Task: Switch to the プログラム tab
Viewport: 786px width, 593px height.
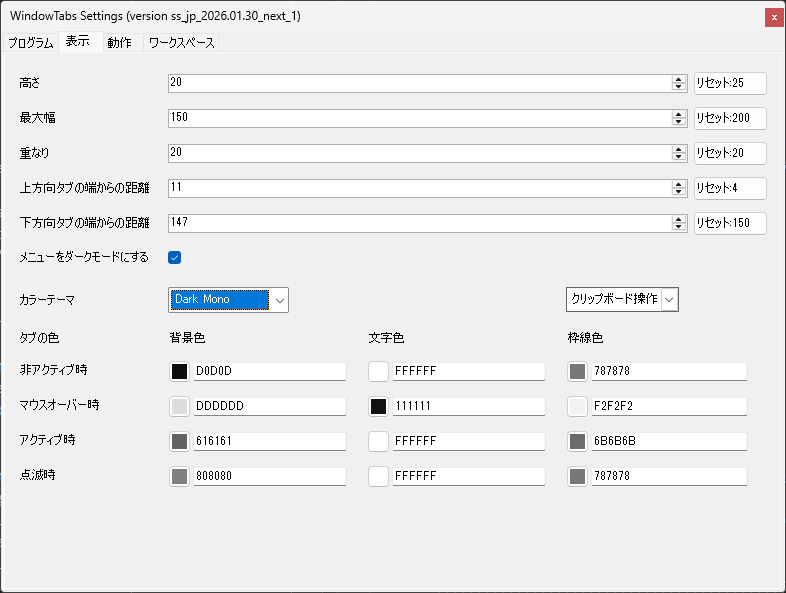Action: (x=30, y=43)
